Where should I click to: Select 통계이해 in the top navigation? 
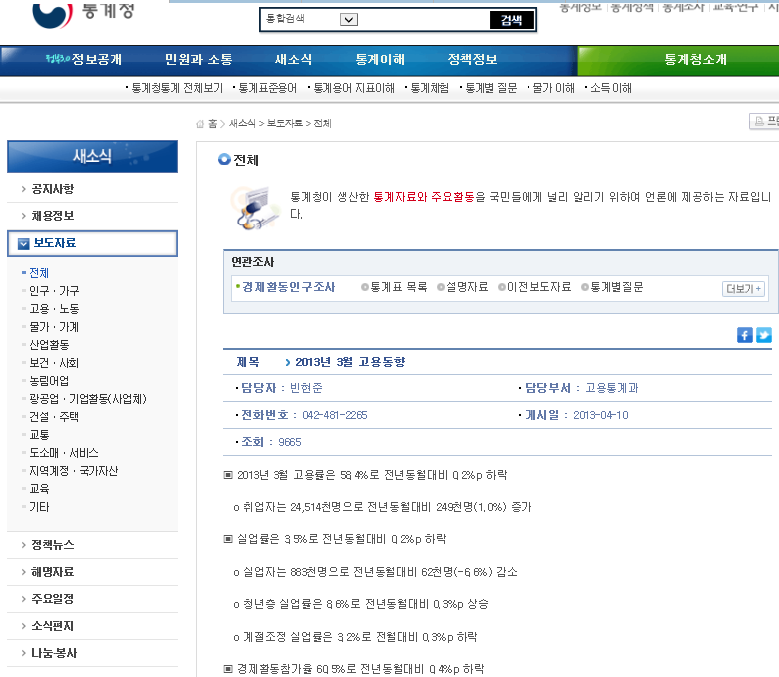point(380,60)
